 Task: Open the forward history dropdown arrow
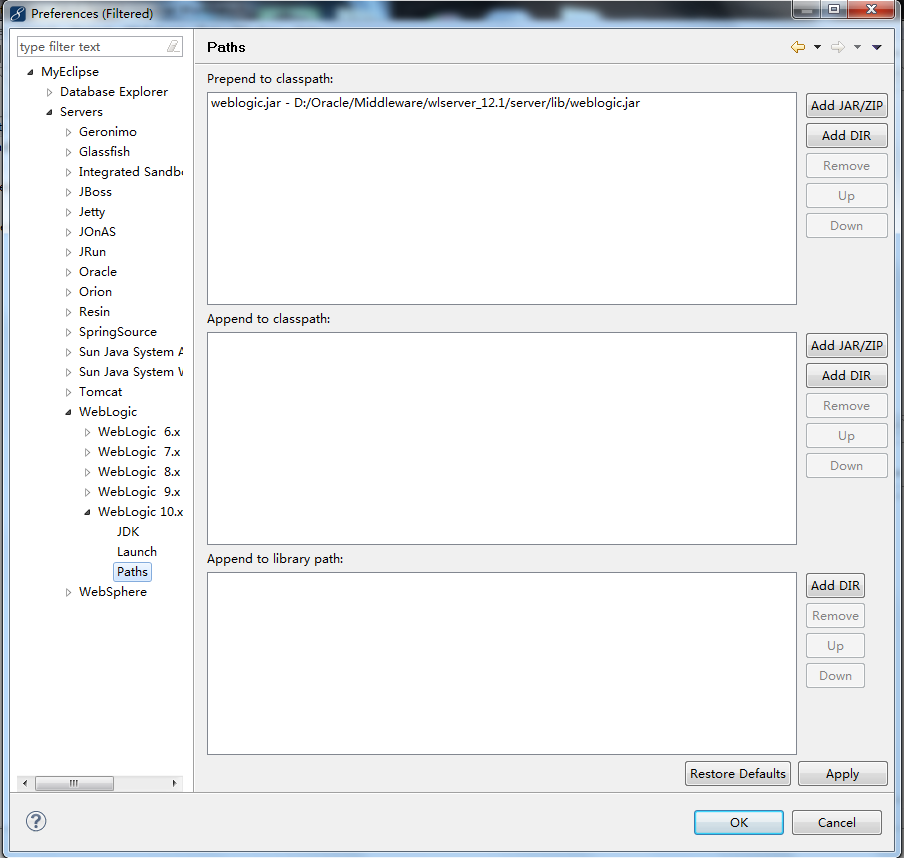[x=857, y=47]
